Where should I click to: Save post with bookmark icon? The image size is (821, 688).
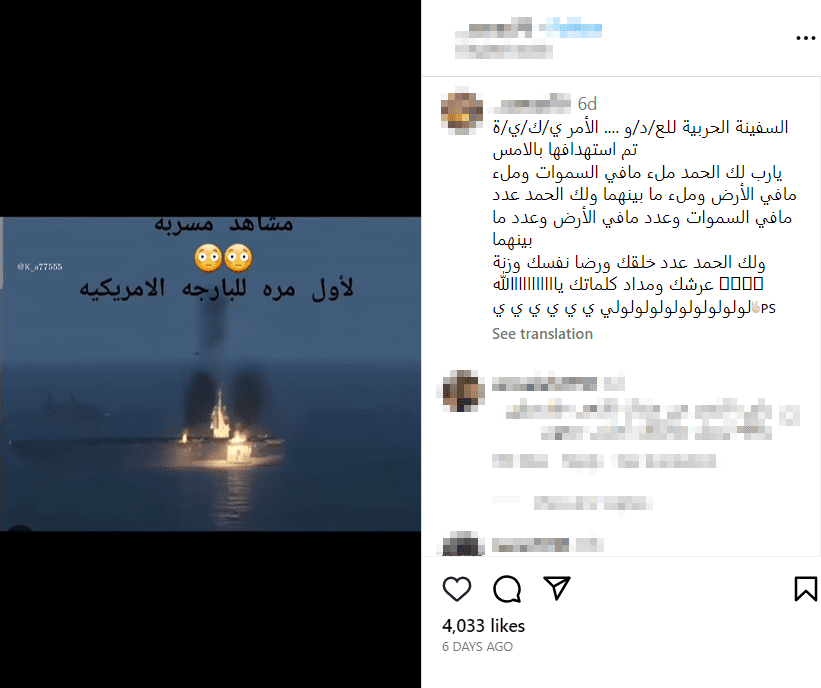tap(805, 589)
